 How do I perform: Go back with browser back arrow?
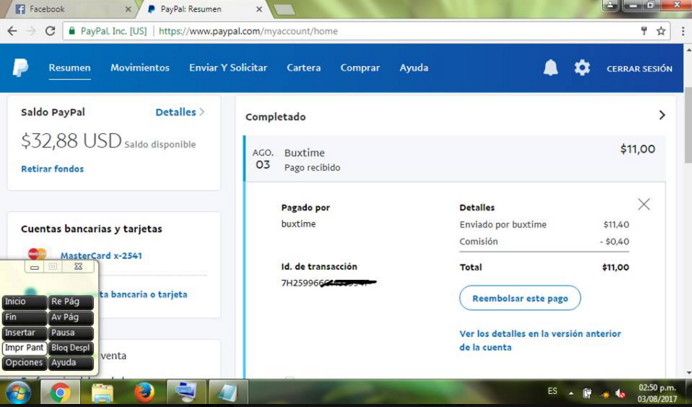point(12,31)
